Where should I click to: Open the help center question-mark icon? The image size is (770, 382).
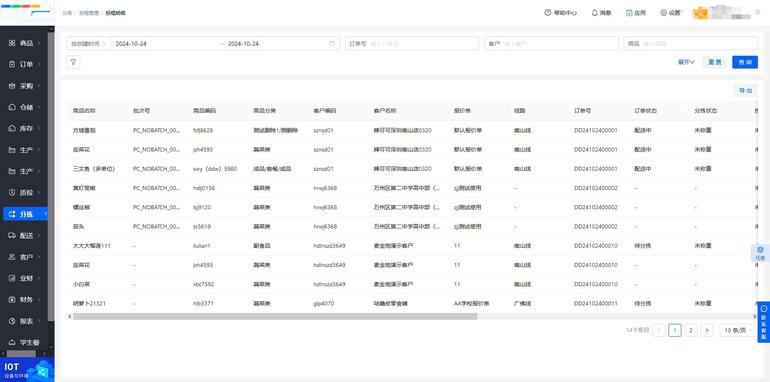click(548, 13)
